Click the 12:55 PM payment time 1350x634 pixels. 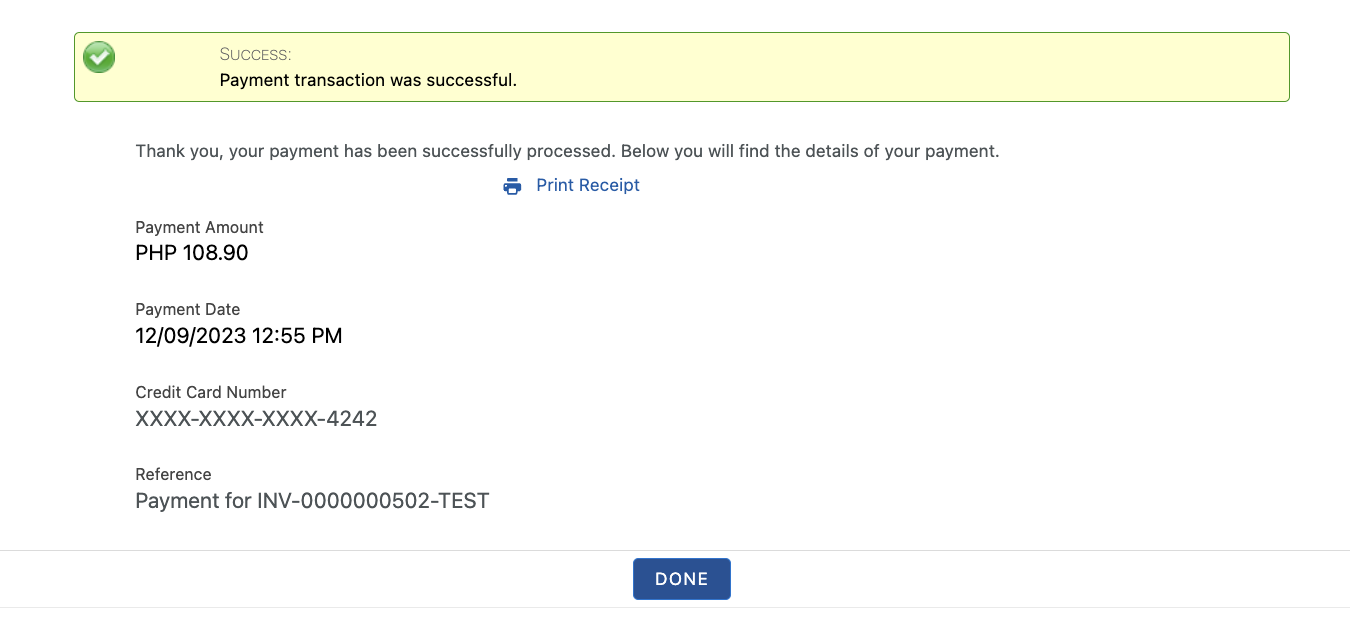[x=297, y=336]
